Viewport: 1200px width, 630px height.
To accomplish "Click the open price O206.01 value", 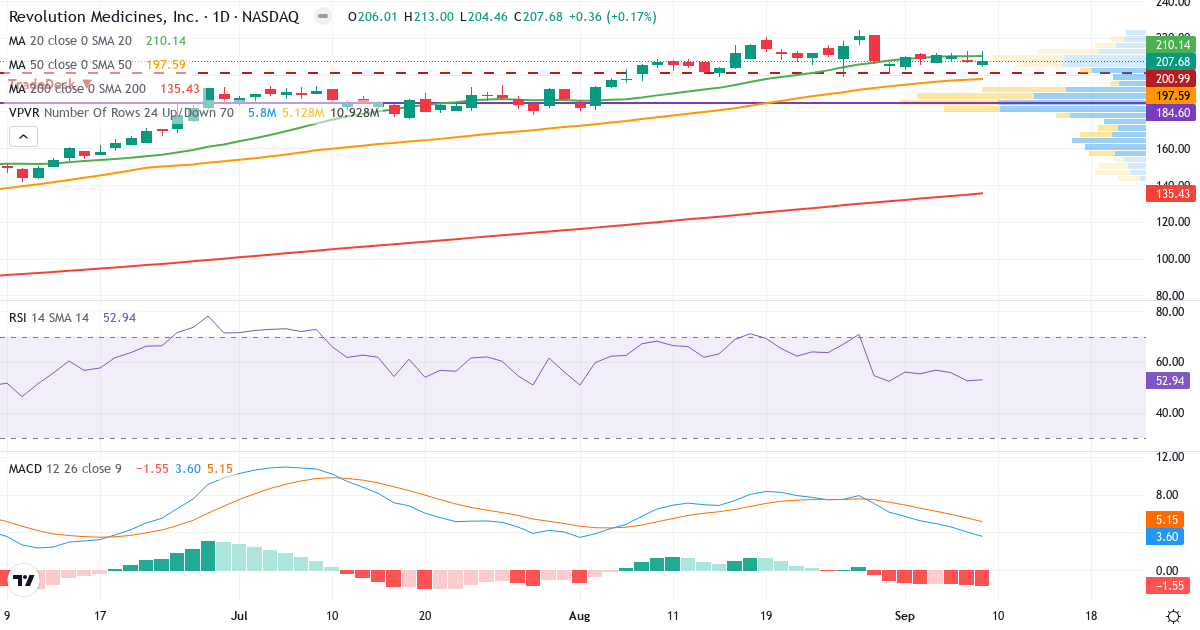I will tap(374, 18).
